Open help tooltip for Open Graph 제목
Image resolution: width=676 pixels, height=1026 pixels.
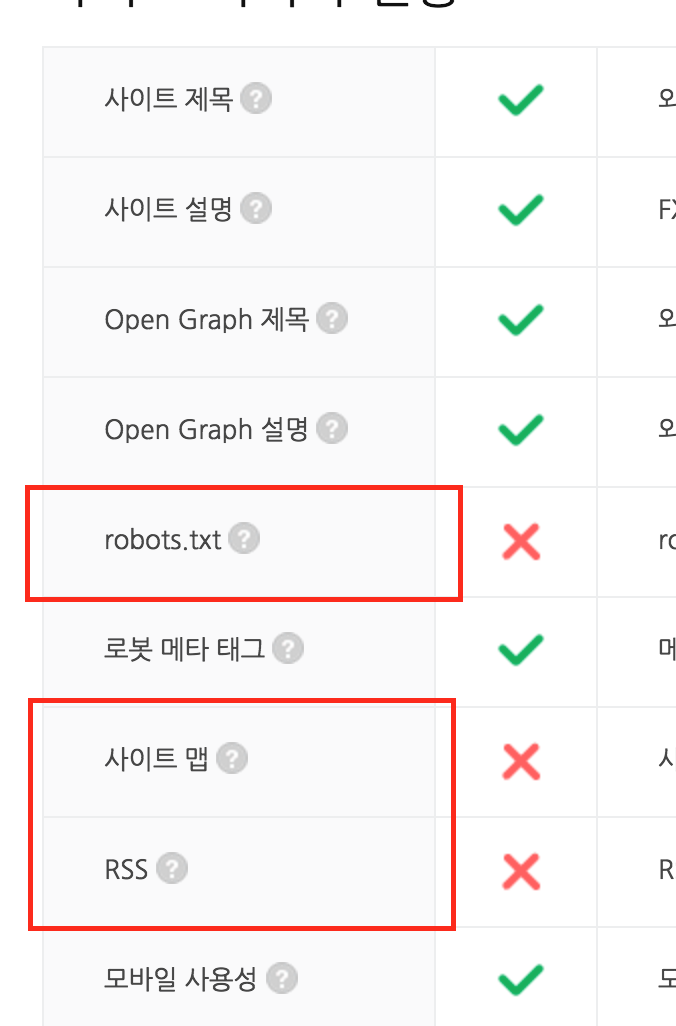[x=332, y=319]
